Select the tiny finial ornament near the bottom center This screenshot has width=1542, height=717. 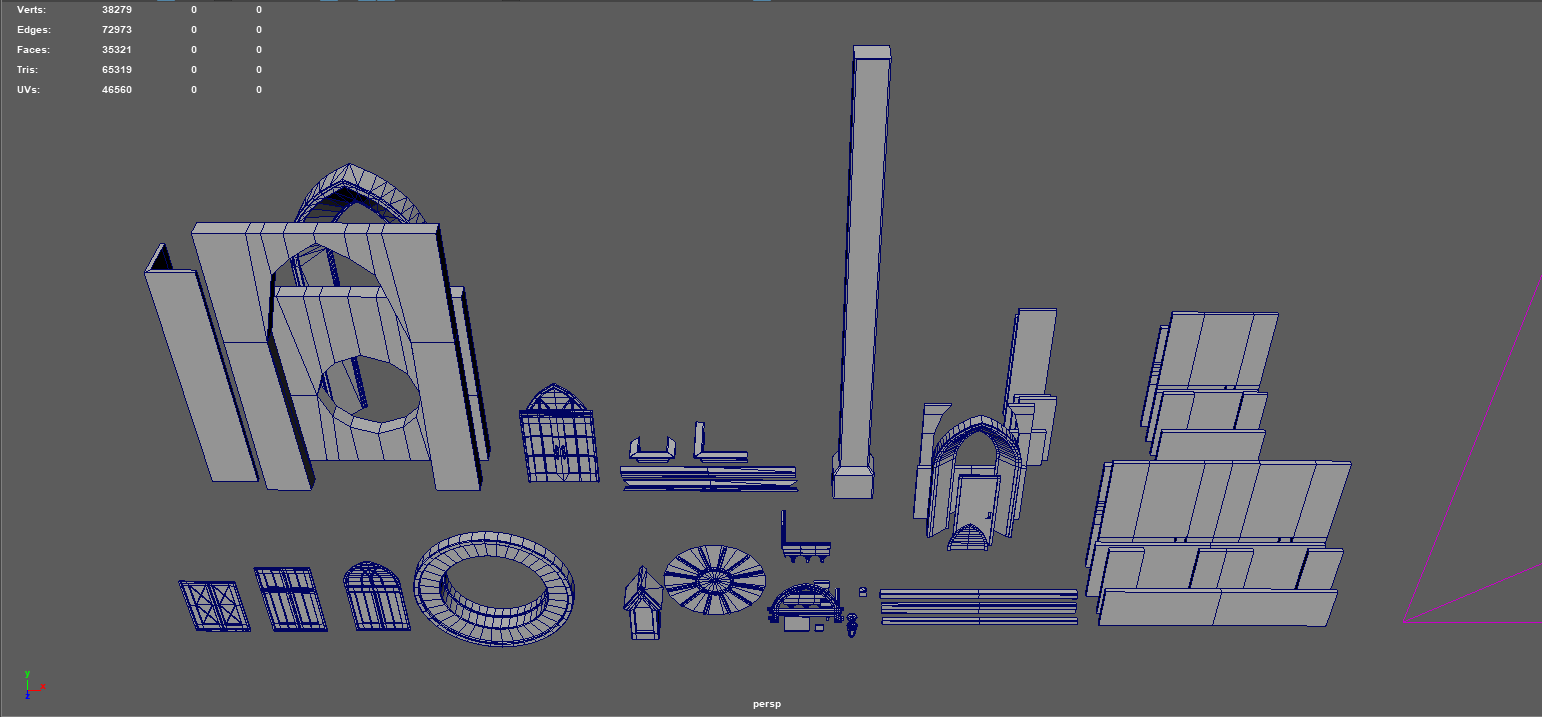[851, 627]
